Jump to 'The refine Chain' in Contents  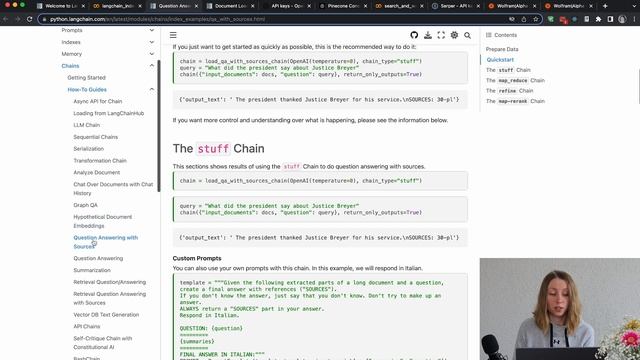[x=509, y=91]
